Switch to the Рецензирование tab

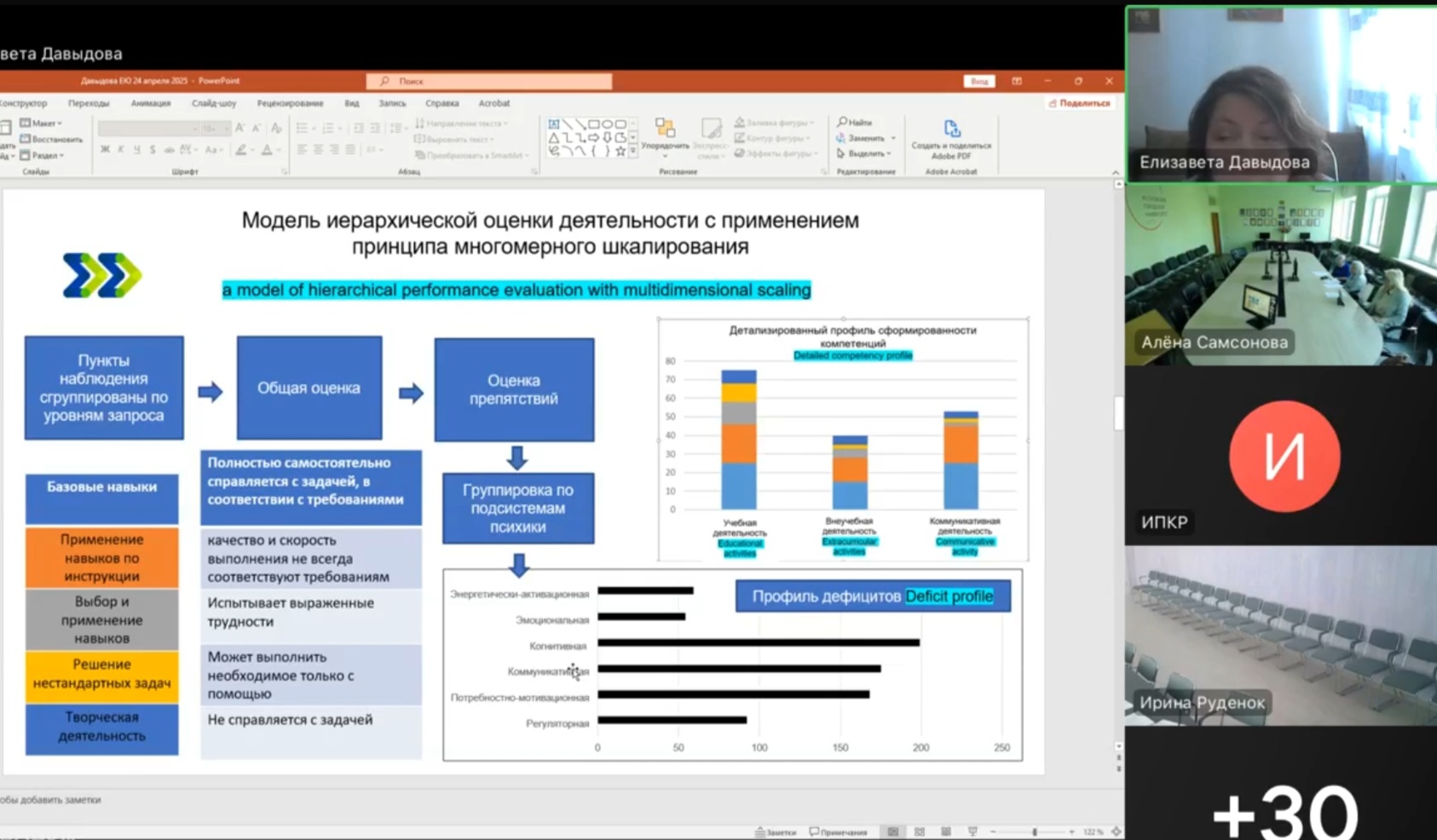coord(290,103)
